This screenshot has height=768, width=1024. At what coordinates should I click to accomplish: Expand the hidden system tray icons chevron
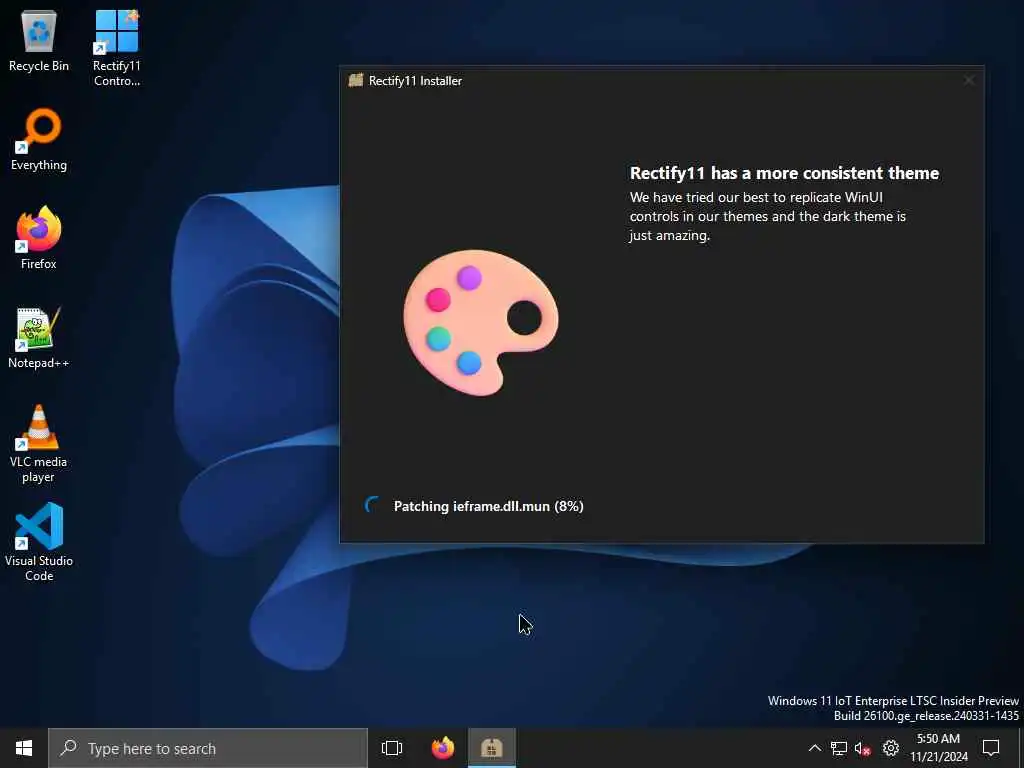pos(814,748)
